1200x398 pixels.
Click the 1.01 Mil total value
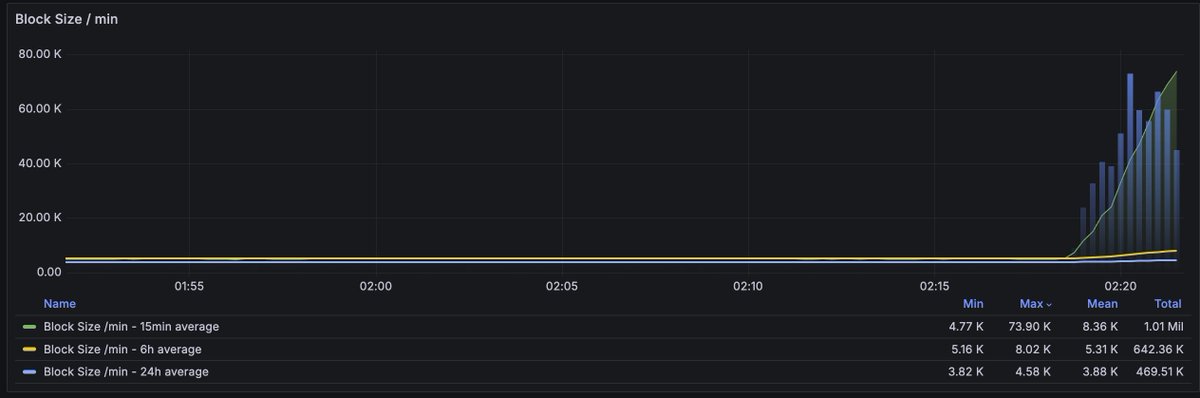(x=1162, y=326)
